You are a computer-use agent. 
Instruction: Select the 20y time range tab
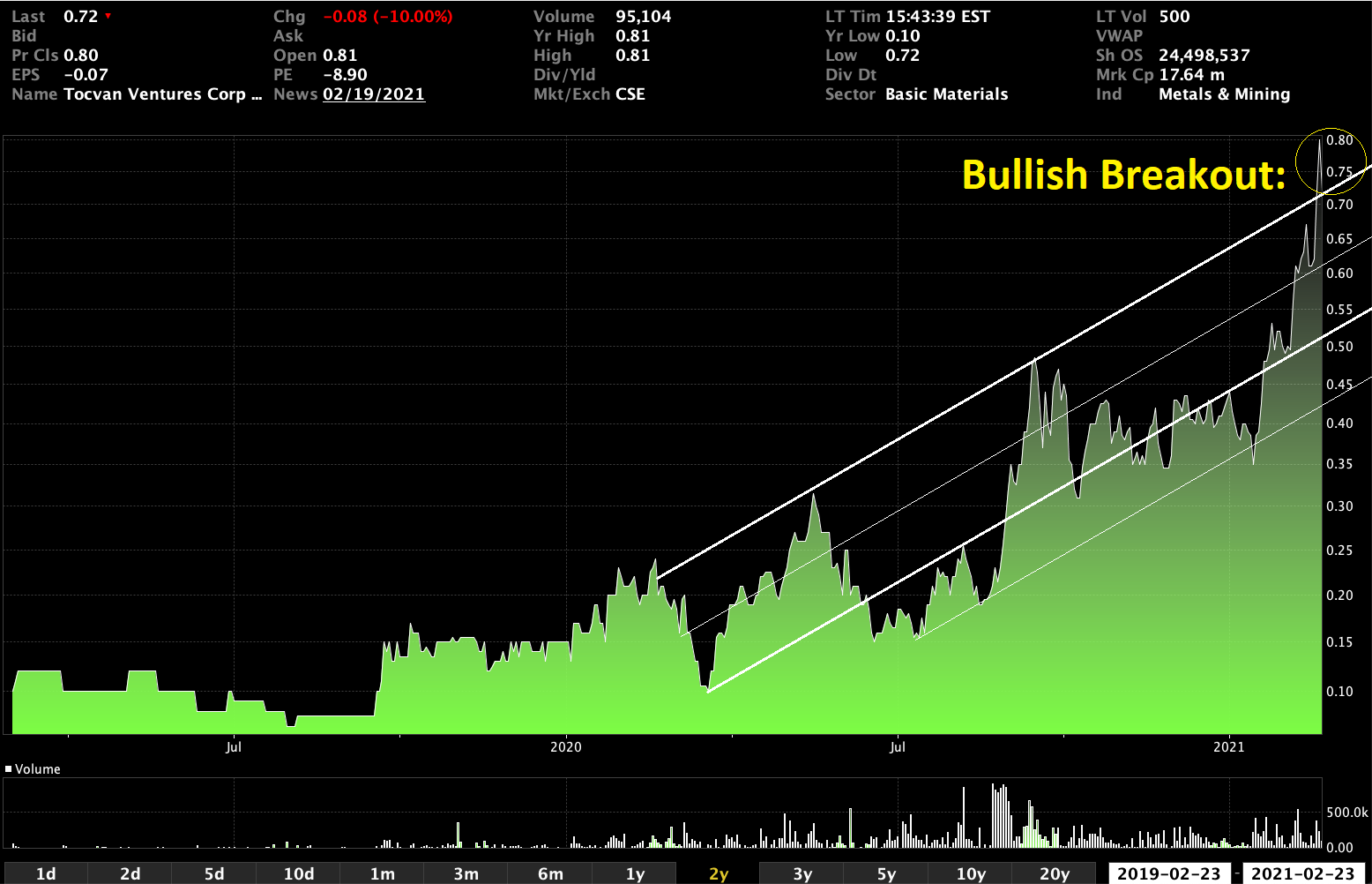coord(1055,873)
